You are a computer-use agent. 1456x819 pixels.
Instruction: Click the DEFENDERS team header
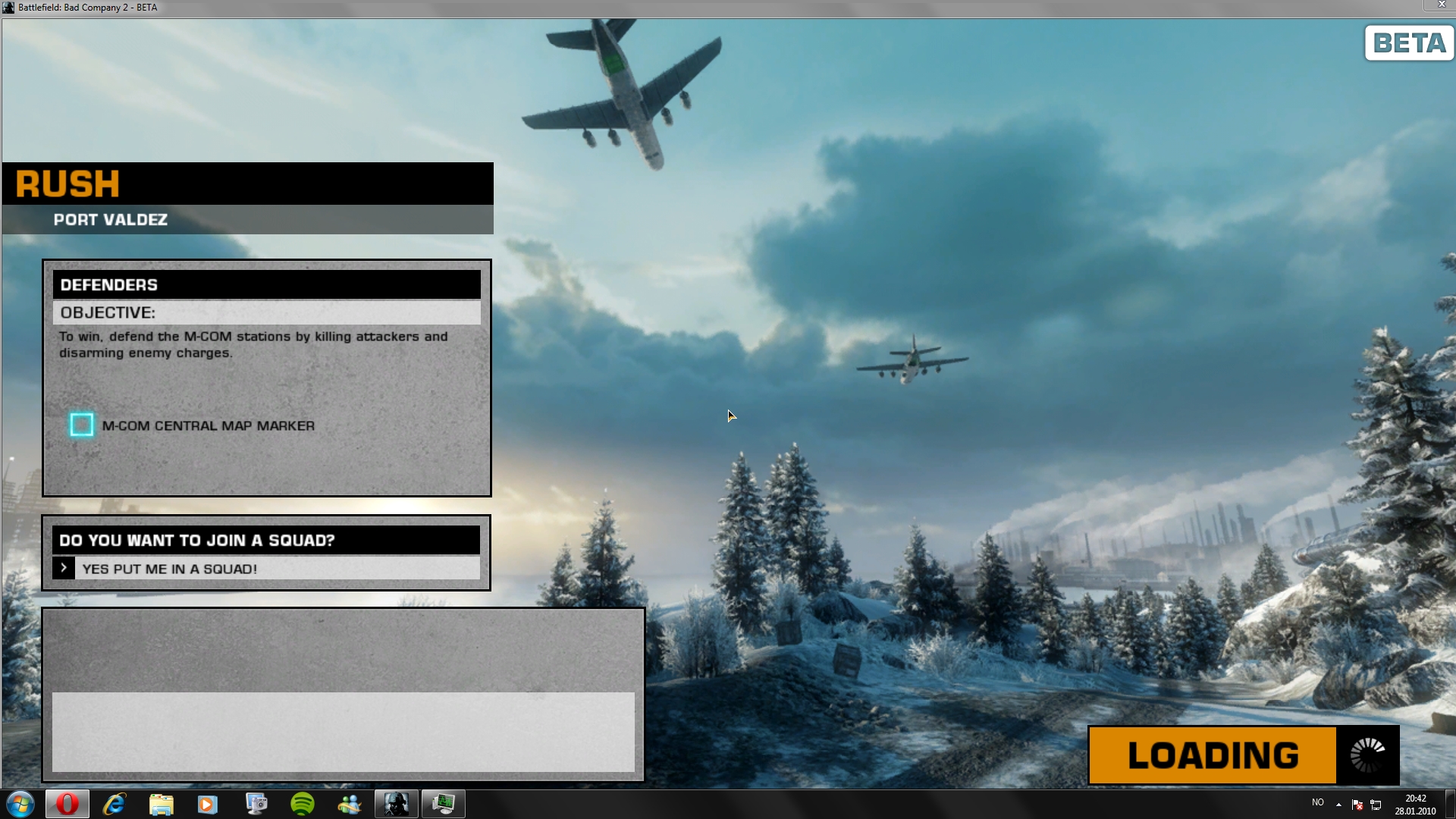coord(266,284)
